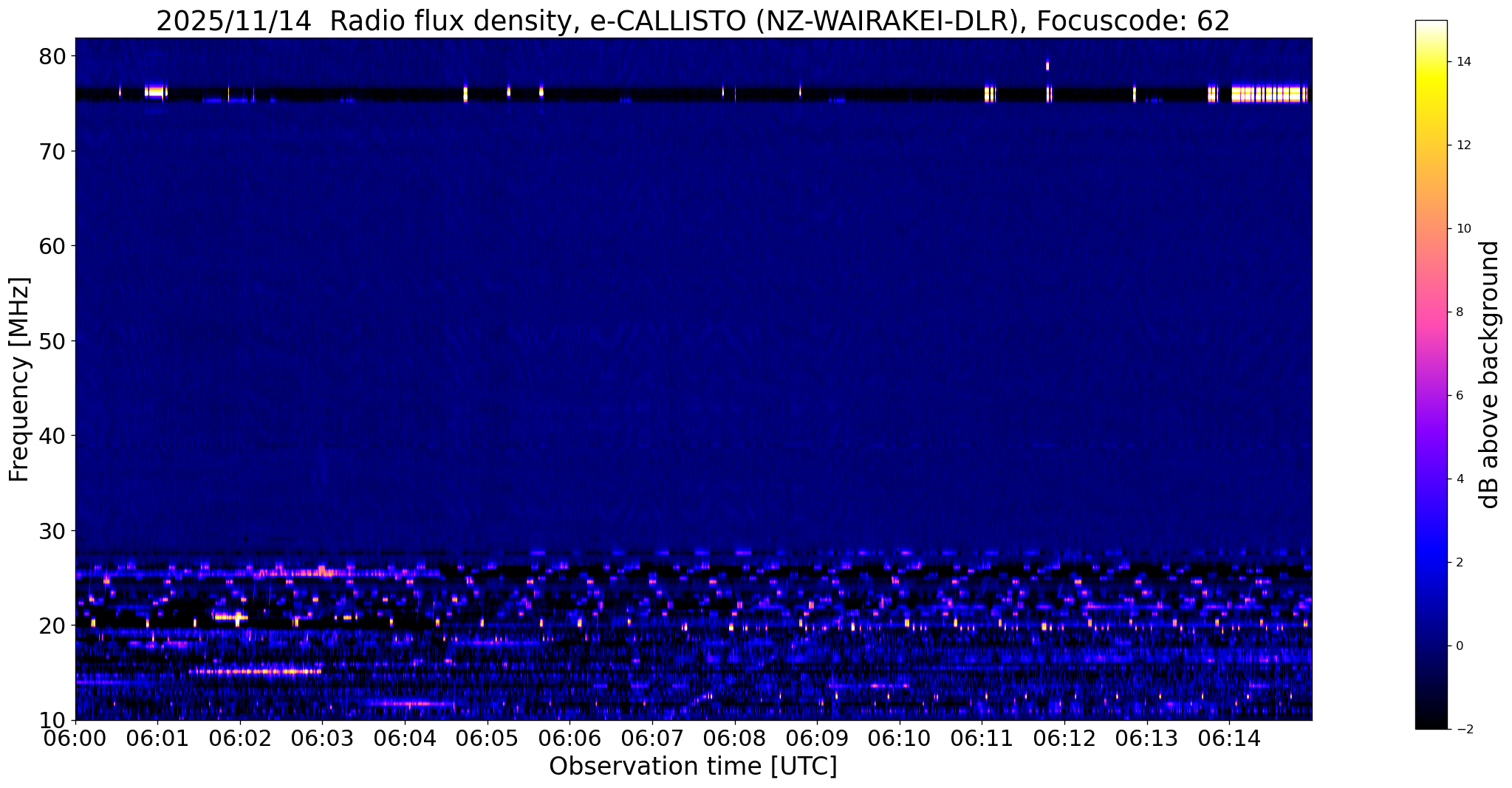The height and width of the screenshot is (788, 1512).
Task: Click the 06:00 time axis tick label
Action: [75, 739]
